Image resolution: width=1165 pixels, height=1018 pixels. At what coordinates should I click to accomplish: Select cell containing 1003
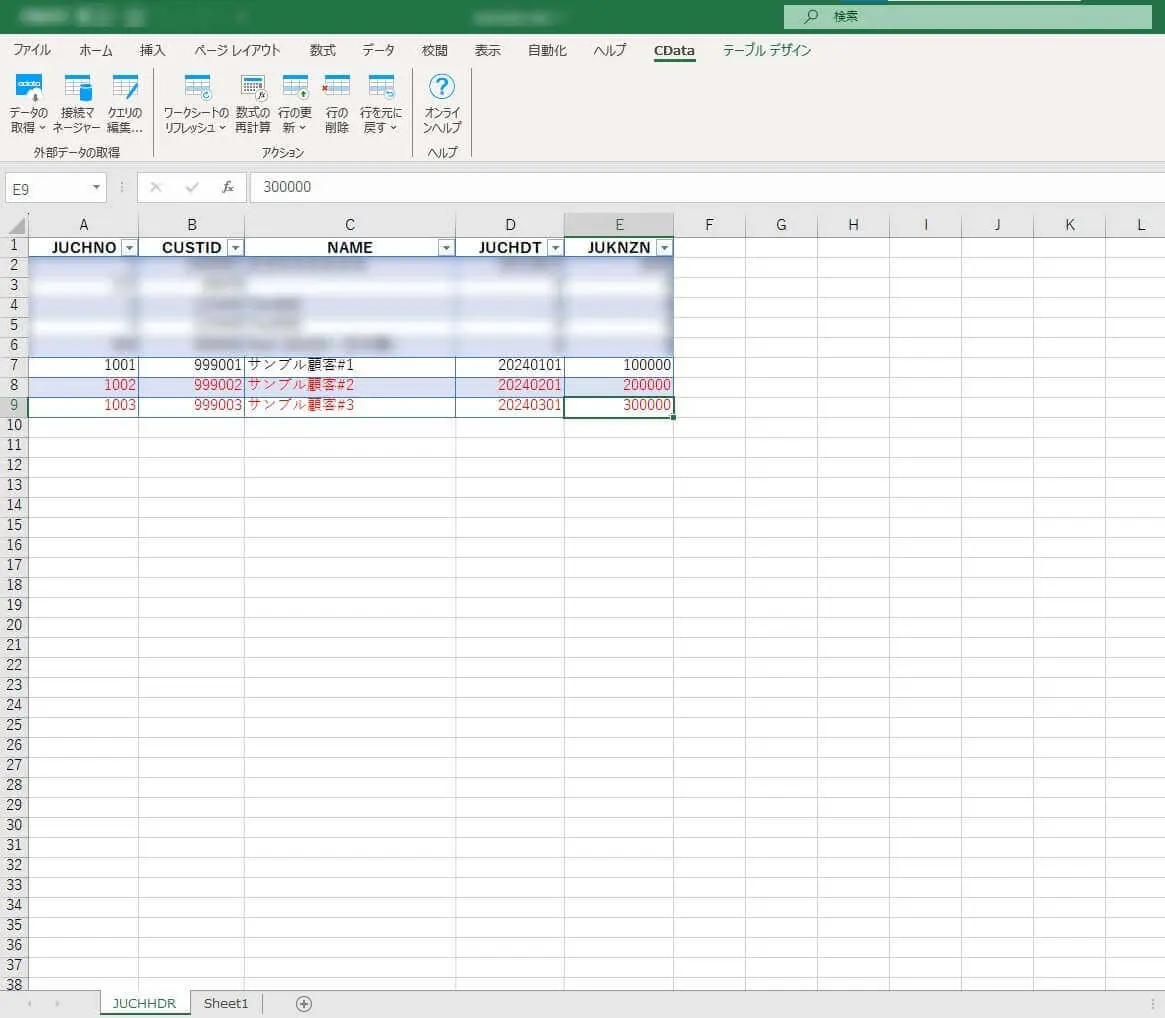point(83,405)
